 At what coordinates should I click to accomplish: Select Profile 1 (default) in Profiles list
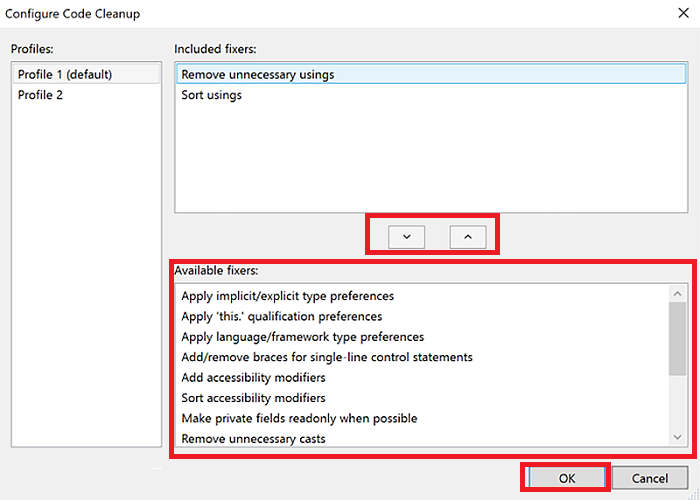click(x=86, y=74)
